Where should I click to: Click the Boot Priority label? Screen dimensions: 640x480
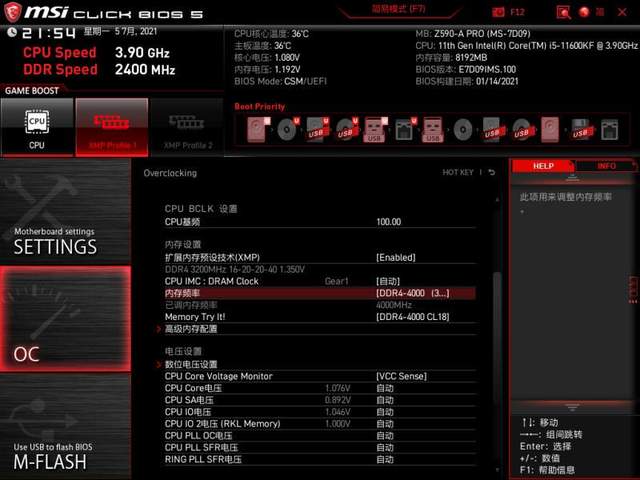(260, 107)
